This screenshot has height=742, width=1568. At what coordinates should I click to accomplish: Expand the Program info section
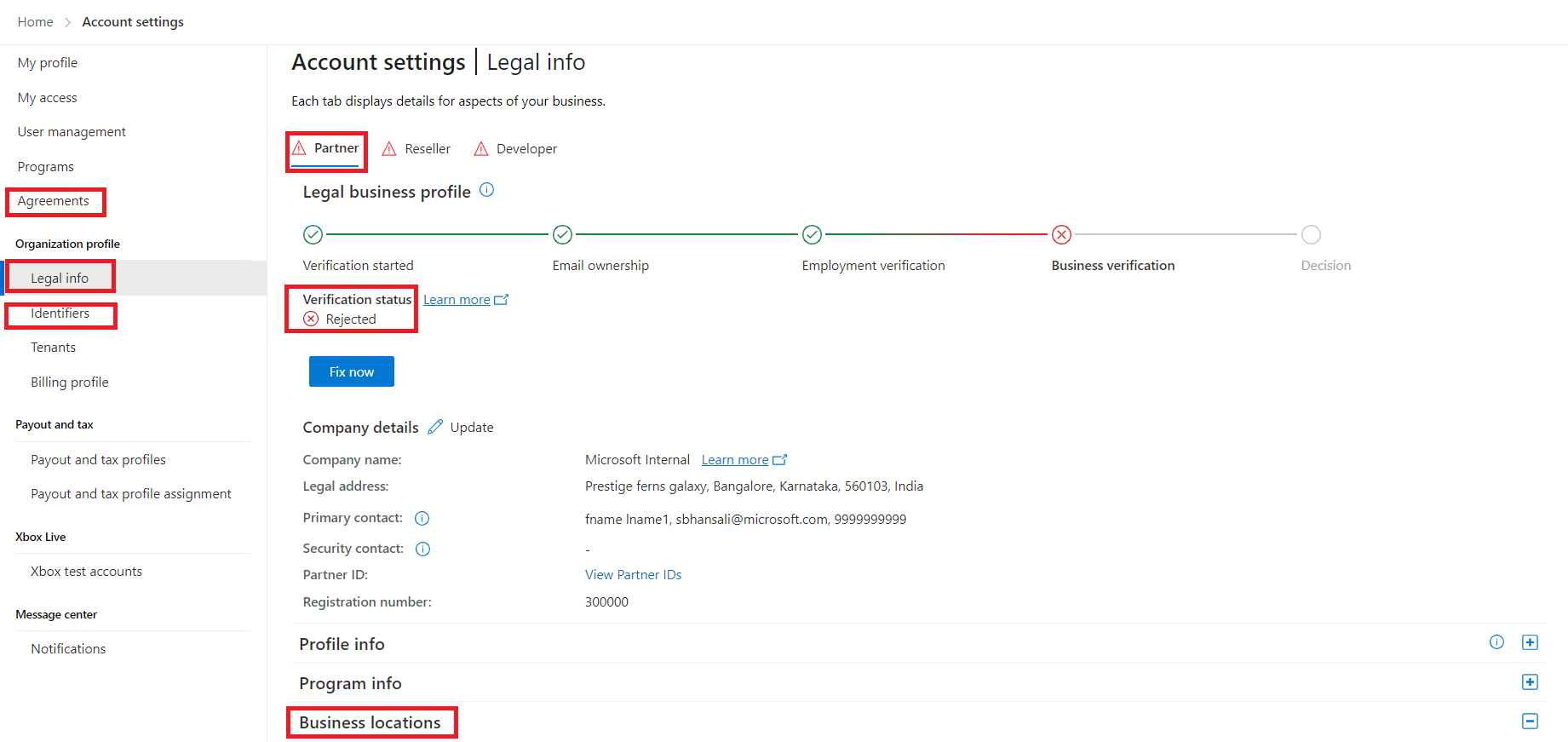[1530, 682]
